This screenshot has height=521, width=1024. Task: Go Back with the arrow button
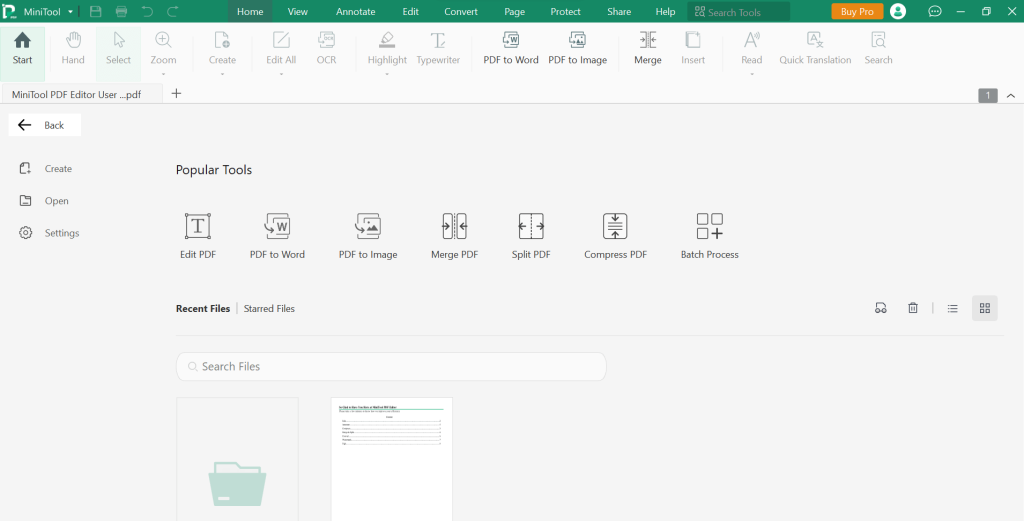(x=44, y=125)
